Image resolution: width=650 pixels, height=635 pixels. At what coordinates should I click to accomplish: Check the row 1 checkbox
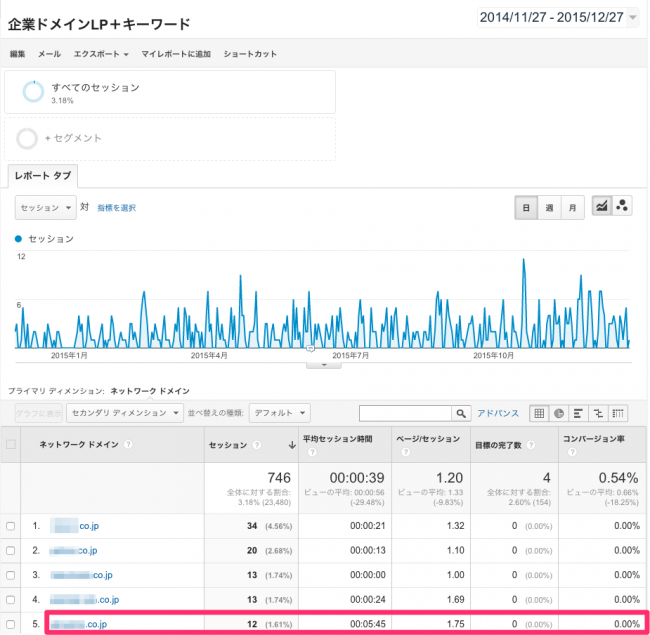tap(11, 526)
